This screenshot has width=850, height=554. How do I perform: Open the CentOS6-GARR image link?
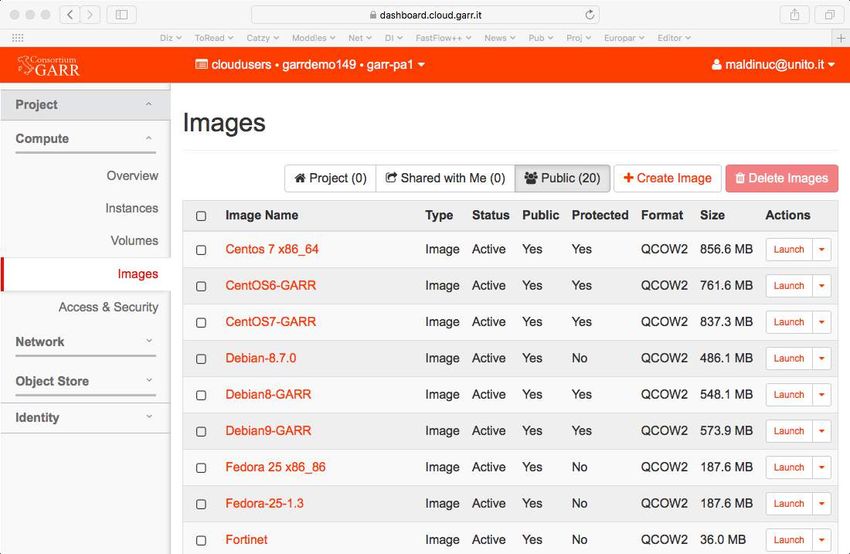271,286
